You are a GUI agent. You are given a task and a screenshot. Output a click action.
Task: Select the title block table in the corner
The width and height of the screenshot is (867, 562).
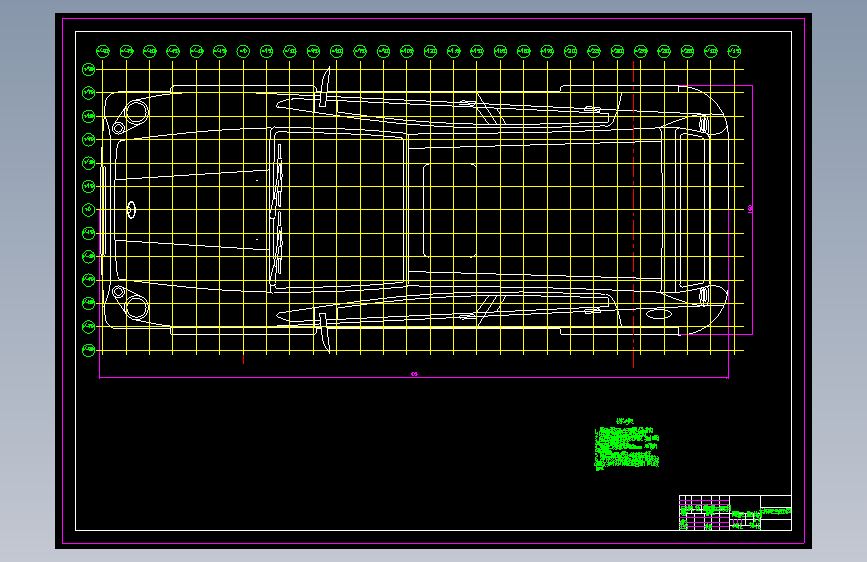coord(735,513)
